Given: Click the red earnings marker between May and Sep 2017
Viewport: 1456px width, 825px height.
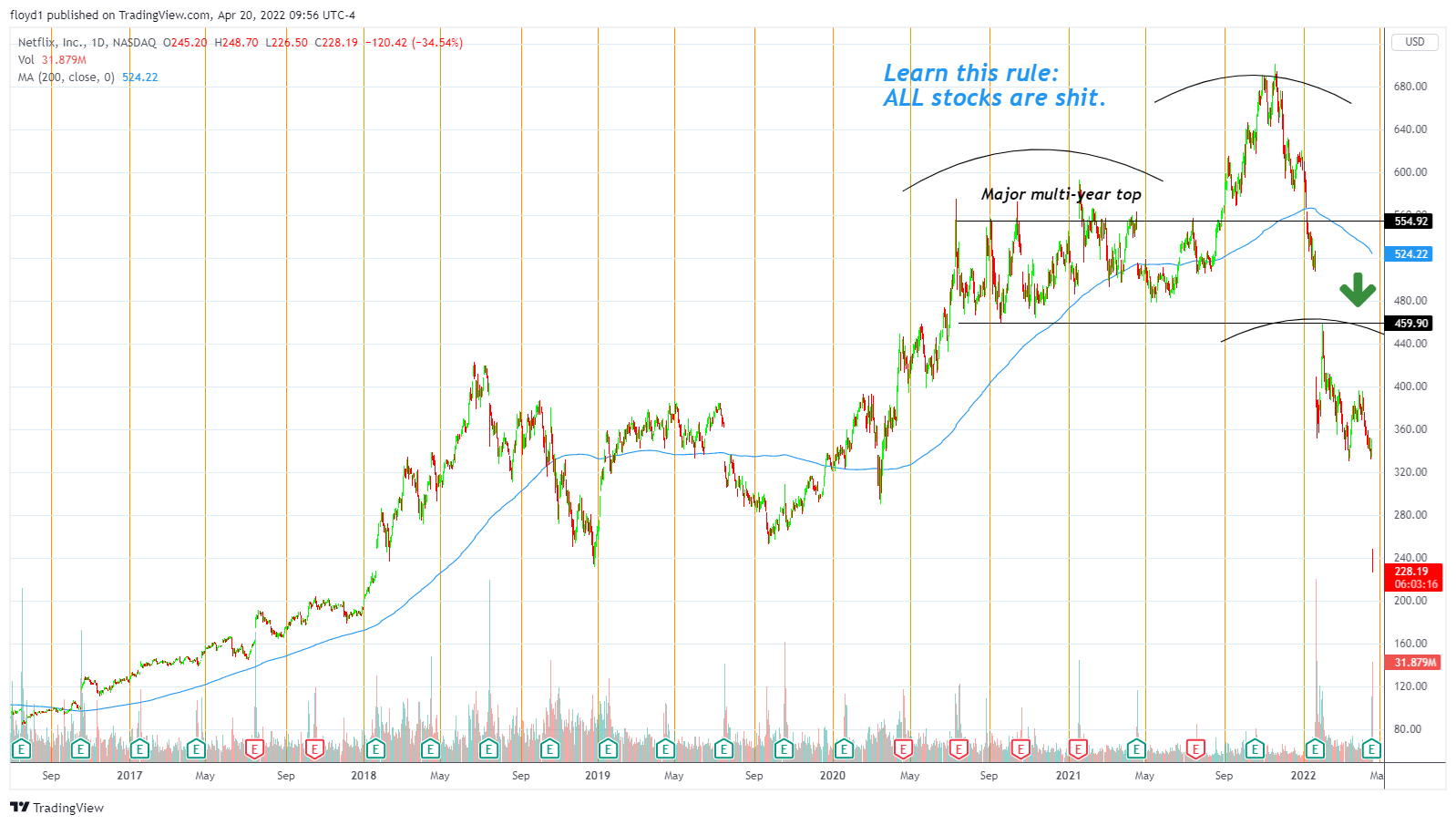Looking at the screenshot, I should coord(254,749).
